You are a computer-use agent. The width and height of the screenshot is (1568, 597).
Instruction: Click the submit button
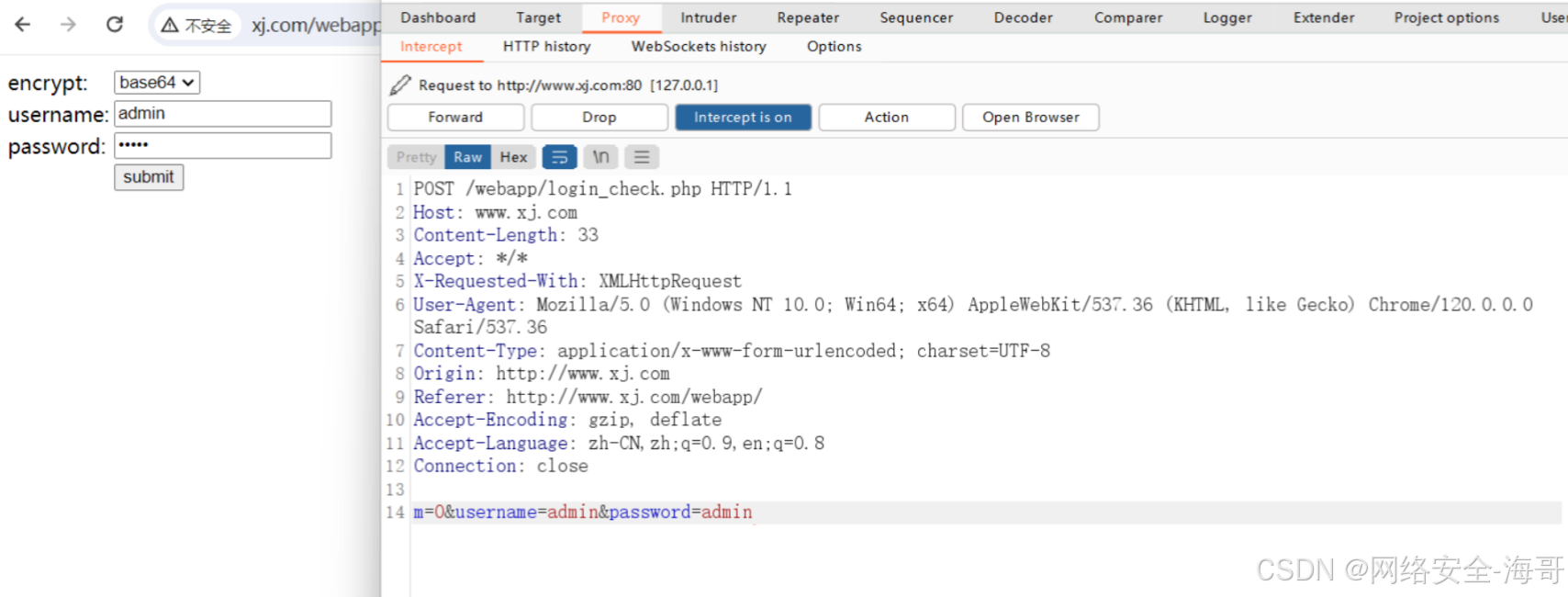(x=149, y=177)
